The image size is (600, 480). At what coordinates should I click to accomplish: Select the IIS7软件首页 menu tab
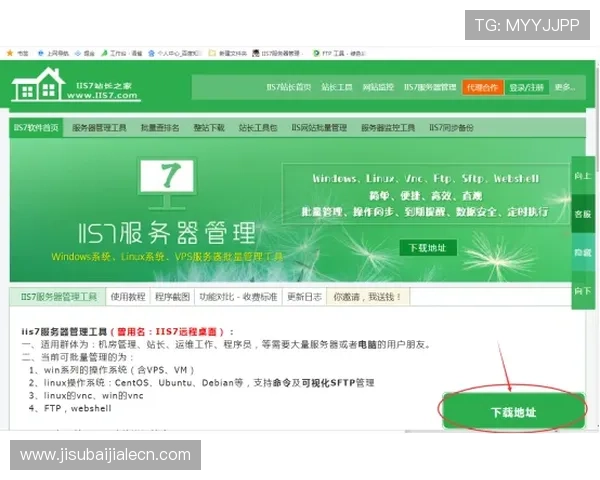tap(36, 127)
